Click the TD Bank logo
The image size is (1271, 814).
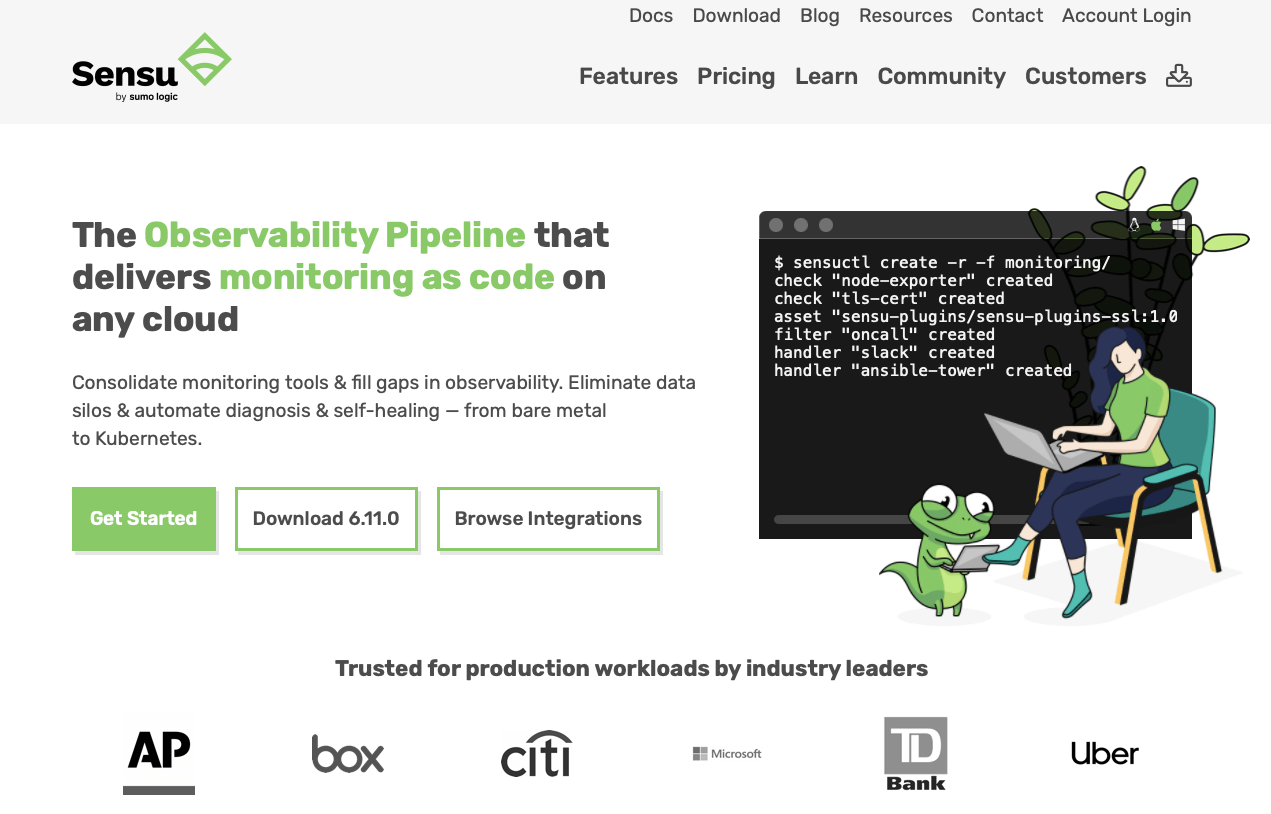pyautogui.click(x=916, y=754)
